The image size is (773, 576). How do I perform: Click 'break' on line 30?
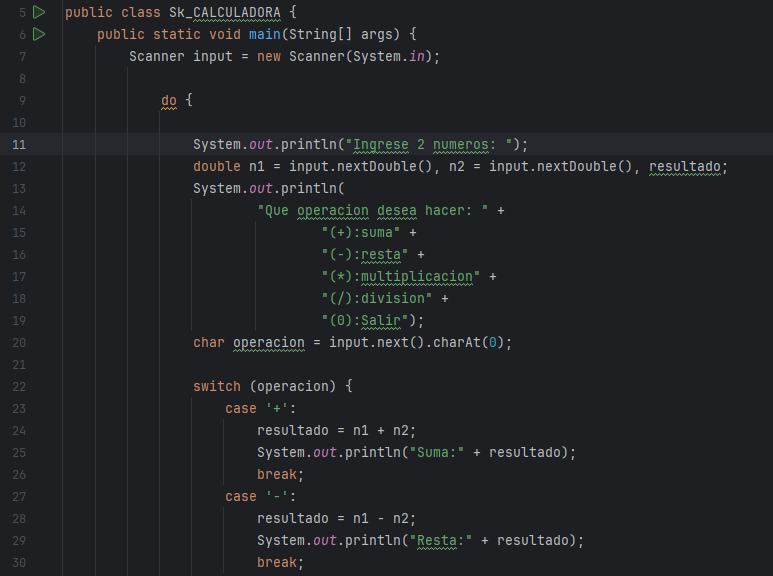[277, 562]
